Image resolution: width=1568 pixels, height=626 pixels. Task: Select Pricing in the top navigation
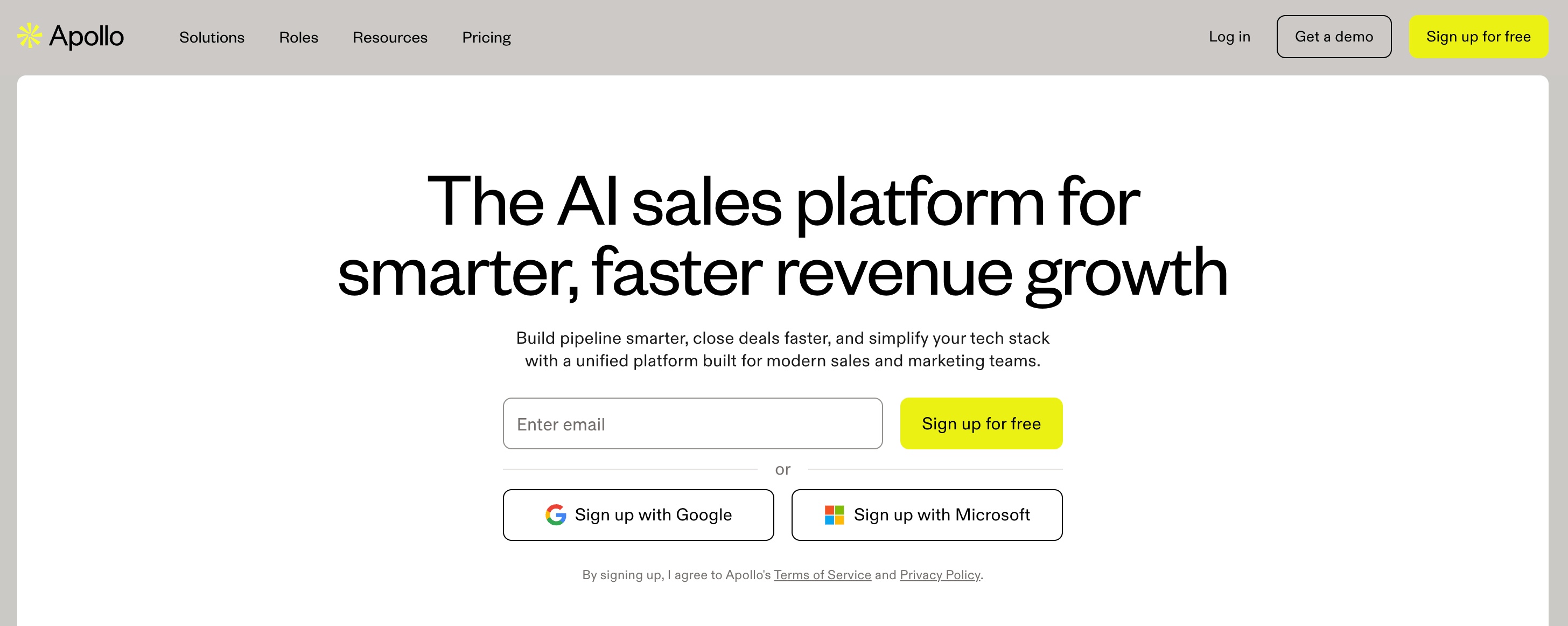tap(486, 37)
